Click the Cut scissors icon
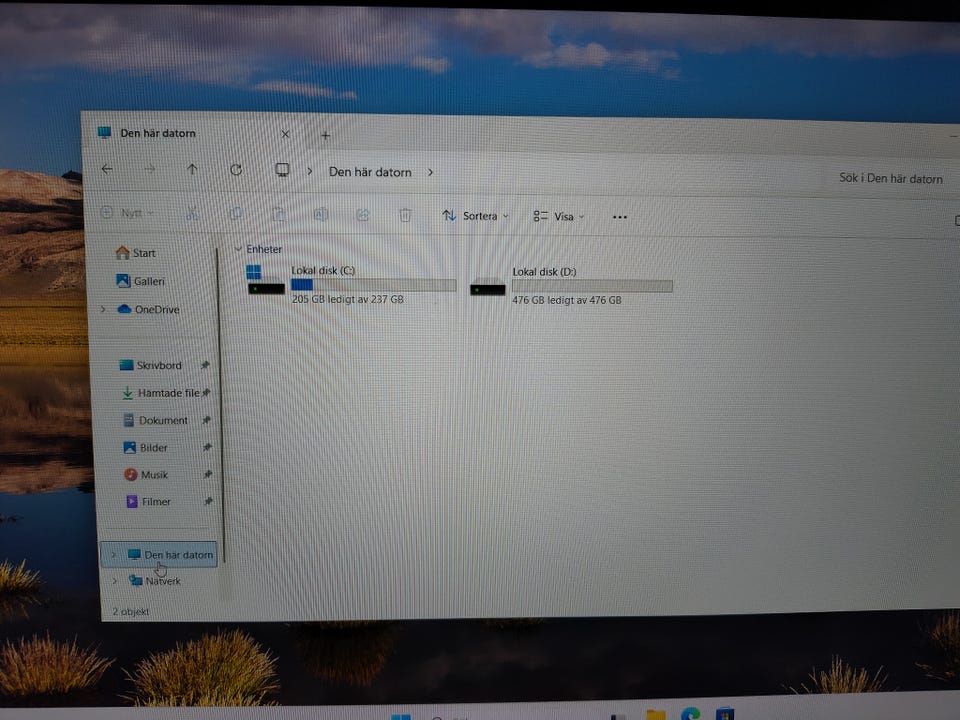Viewport: 960px width, 720px height. click(192, 213)
